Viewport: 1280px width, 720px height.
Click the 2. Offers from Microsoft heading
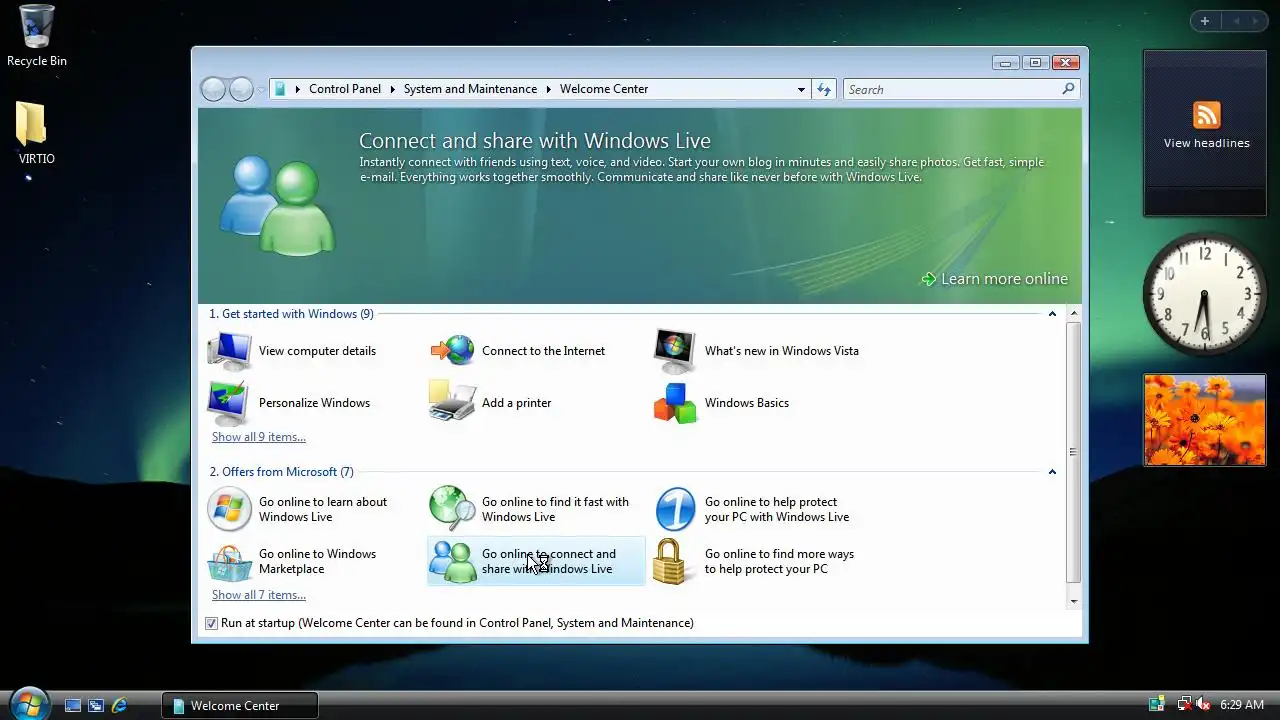pos(281,472)
